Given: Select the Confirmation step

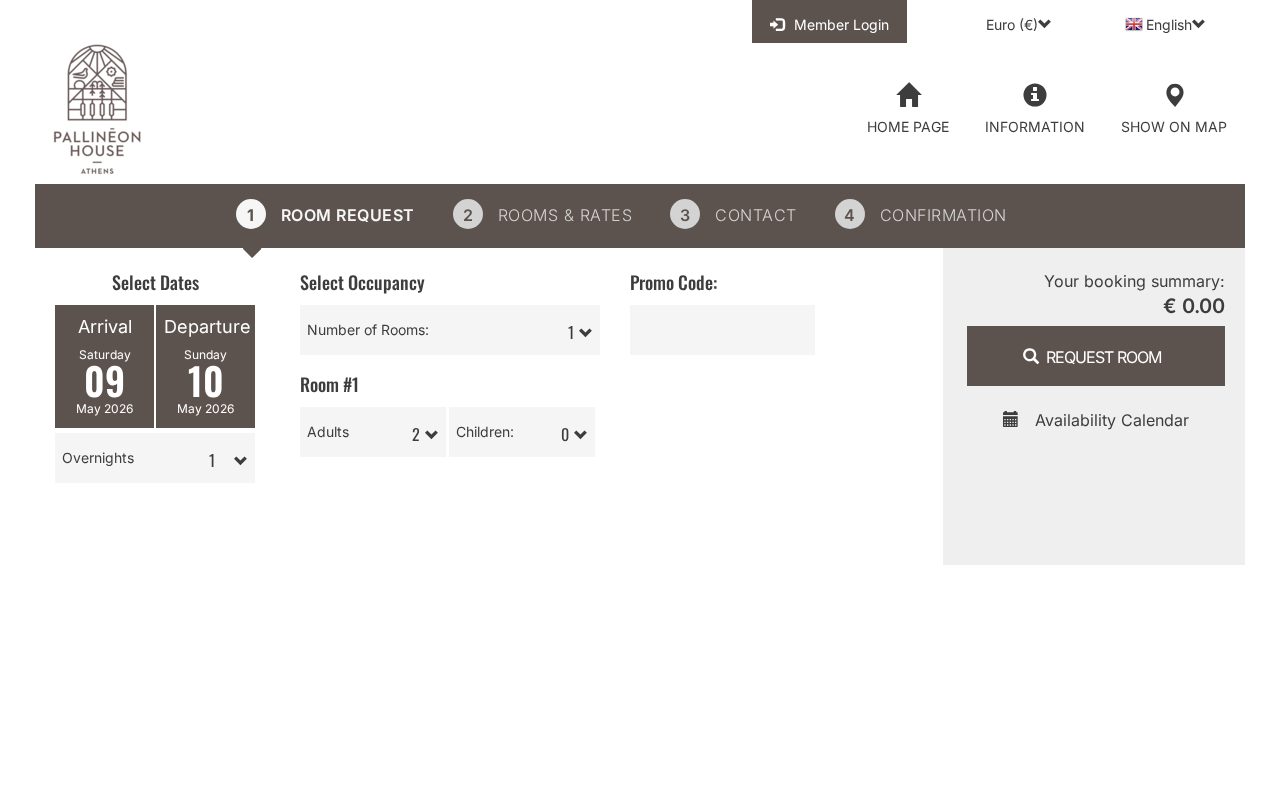Looking at the screenshot, I should coord(921,215).
